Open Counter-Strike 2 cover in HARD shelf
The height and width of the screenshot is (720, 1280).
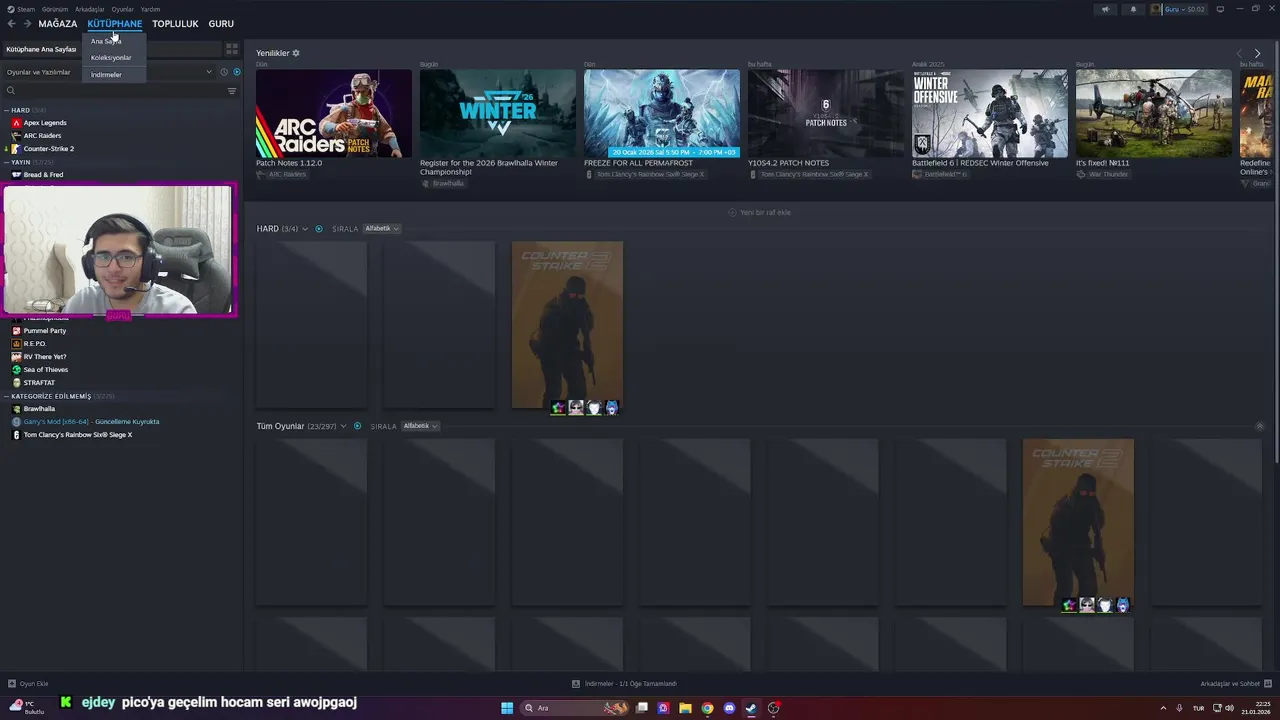click(x=567, y=324)
